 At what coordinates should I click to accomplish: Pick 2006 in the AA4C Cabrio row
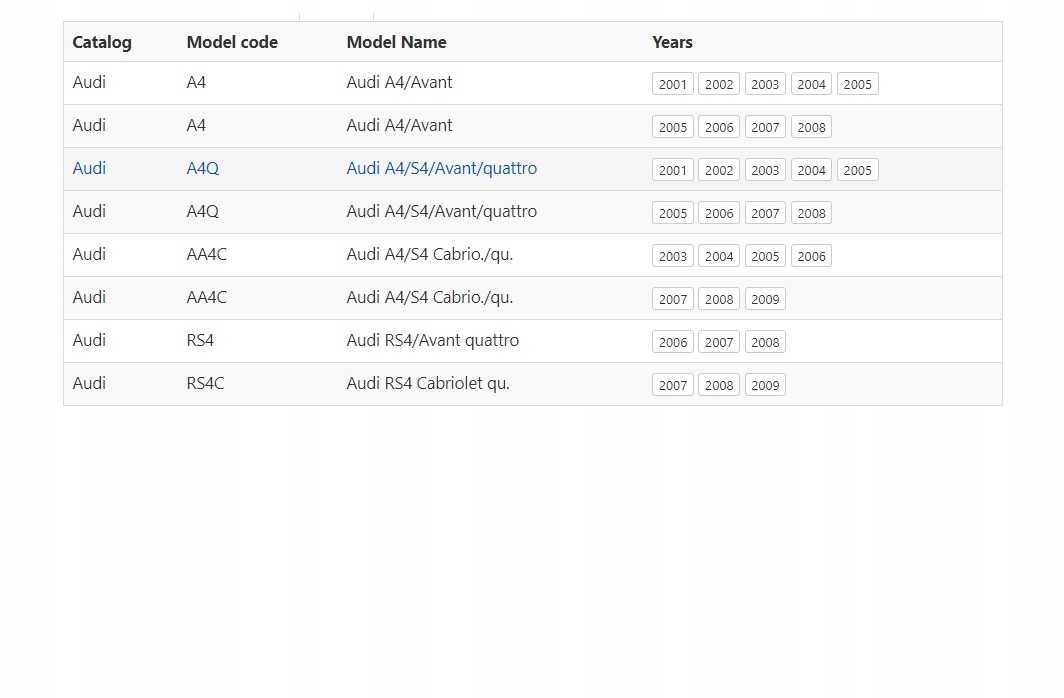[811, 256]
